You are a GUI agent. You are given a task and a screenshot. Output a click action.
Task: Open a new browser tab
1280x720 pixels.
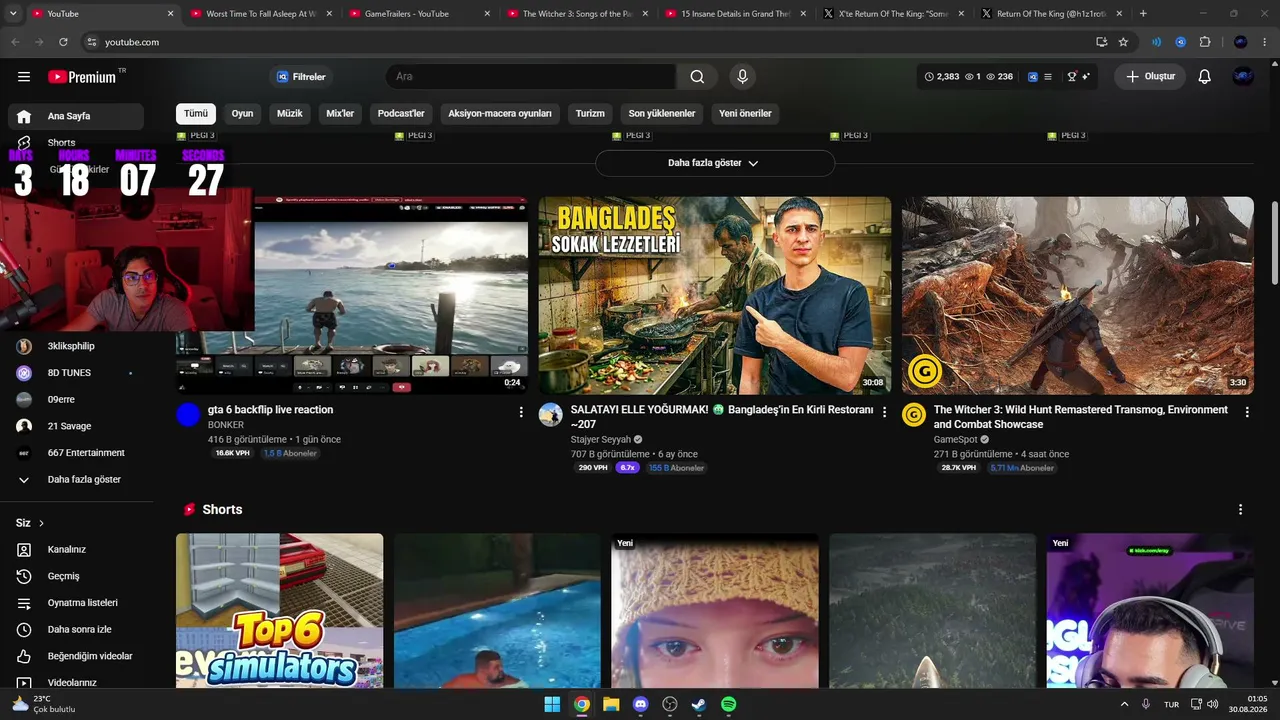point(1143,14)
